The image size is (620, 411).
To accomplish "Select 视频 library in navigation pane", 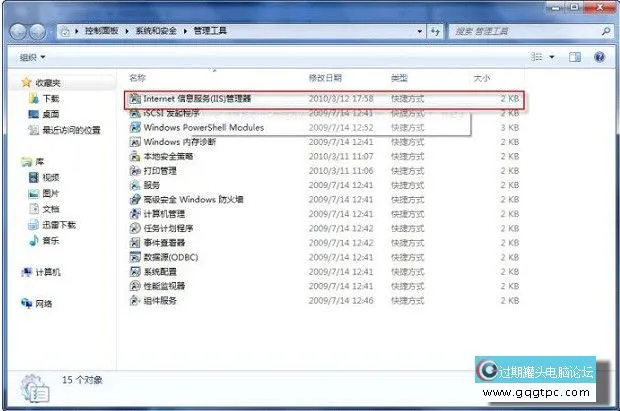I will coord(51,178).
